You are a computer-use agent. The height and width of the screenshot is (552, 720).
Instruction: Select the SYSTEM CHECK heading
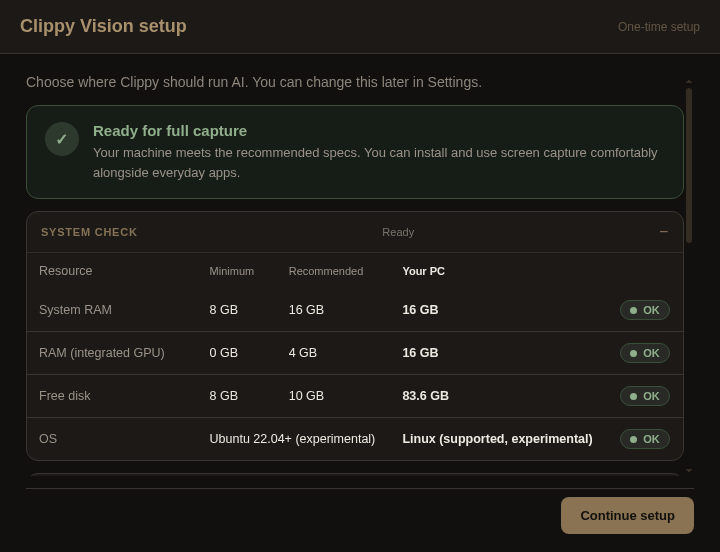point(89,232)
